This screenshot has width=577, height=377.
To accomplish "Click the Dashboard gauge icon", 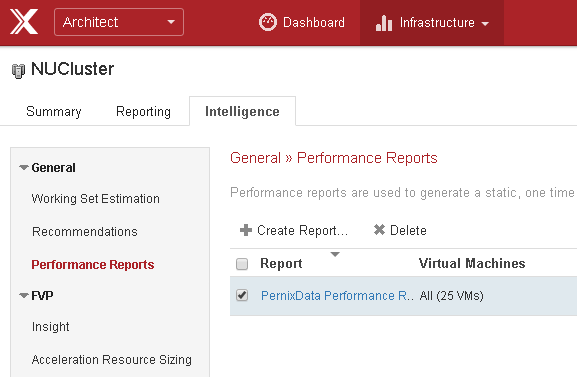I will tap(268, 22).
